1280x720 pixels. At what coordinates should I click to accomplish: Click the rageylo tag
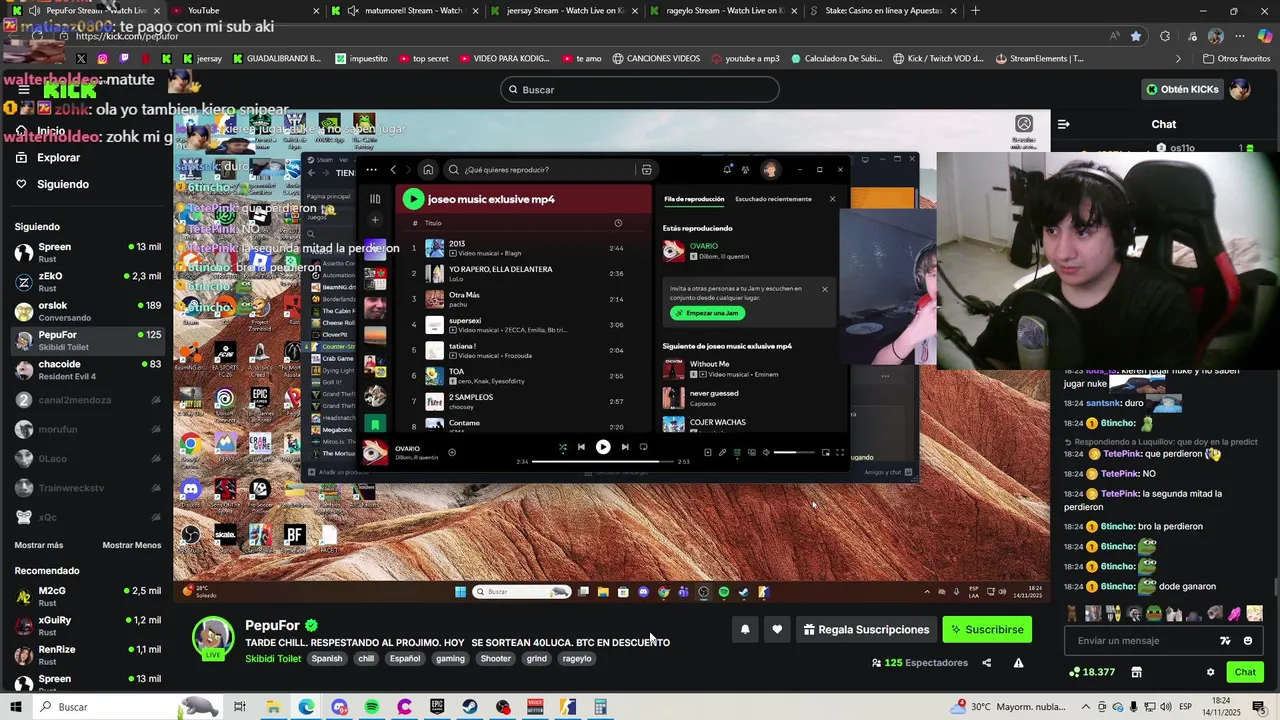(577, 659)
